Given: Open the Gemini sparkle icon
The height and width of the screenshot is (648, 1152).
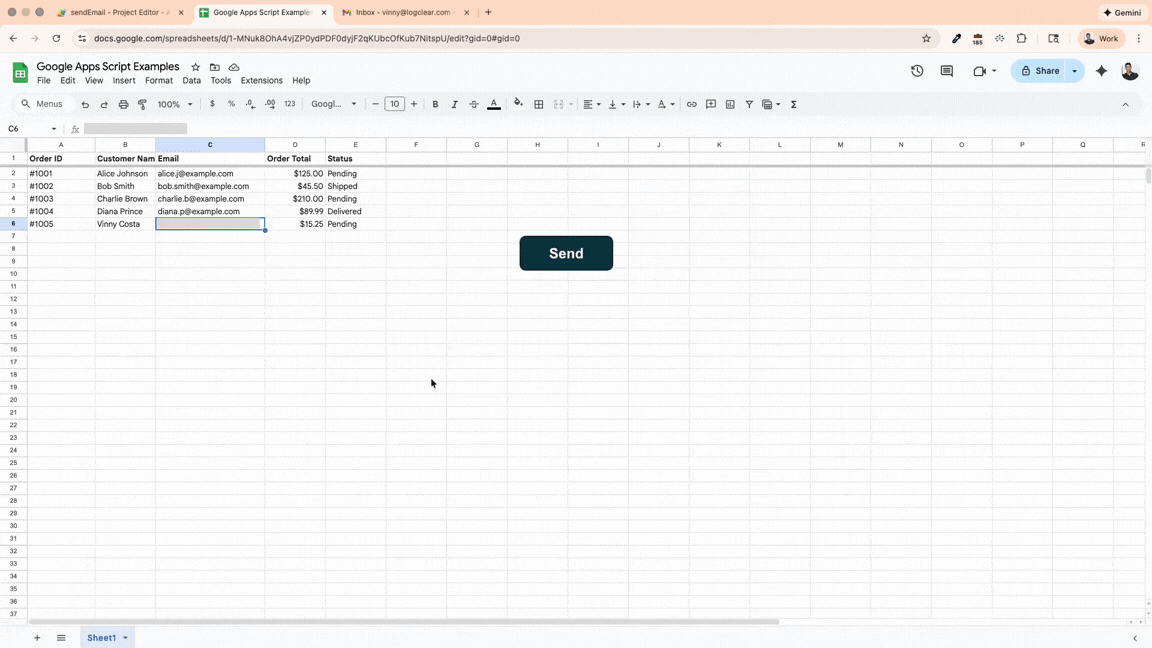Looking at the screenshot, I should tap(1101, 71).
